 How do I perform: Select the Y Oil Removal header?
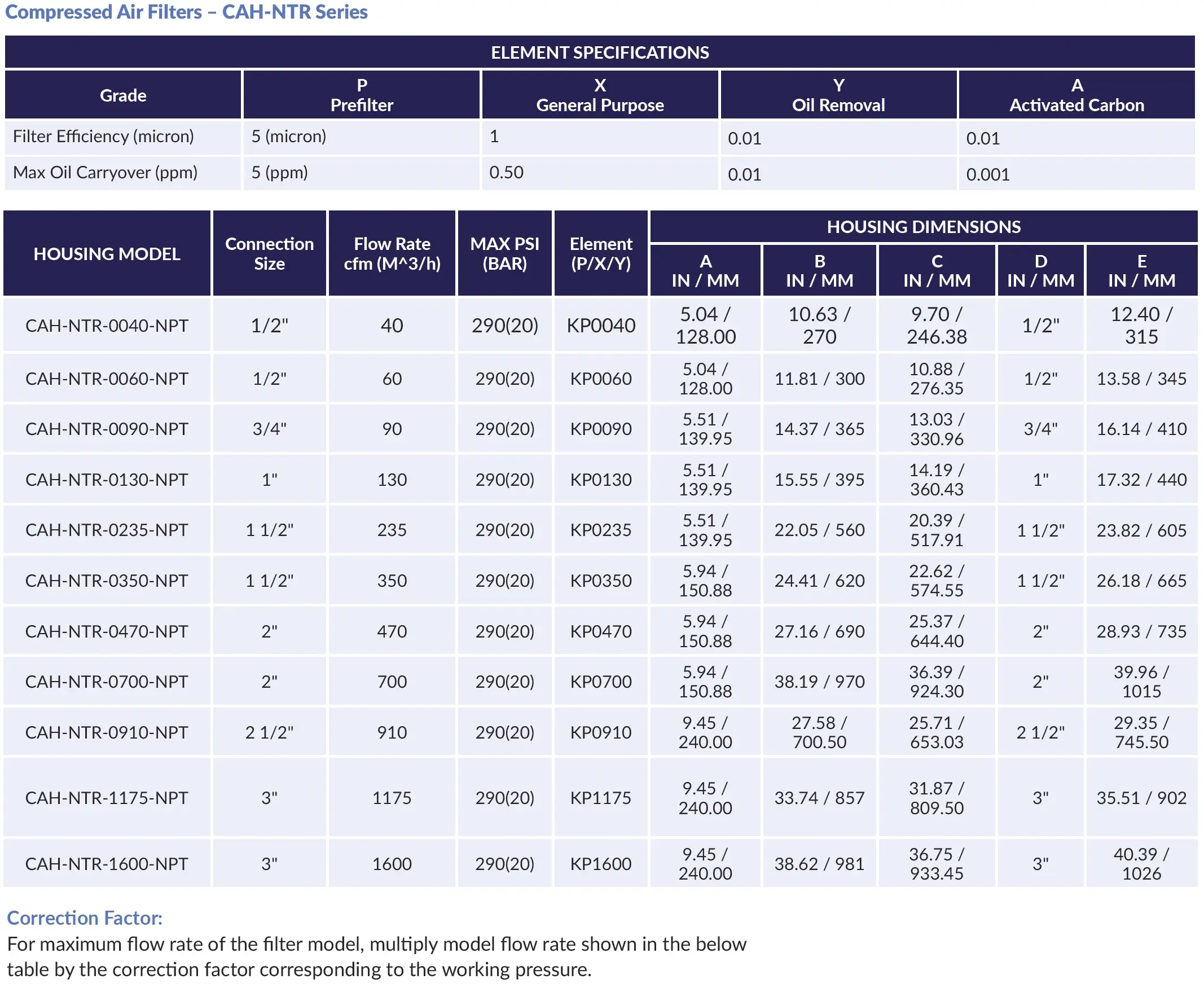838,95
